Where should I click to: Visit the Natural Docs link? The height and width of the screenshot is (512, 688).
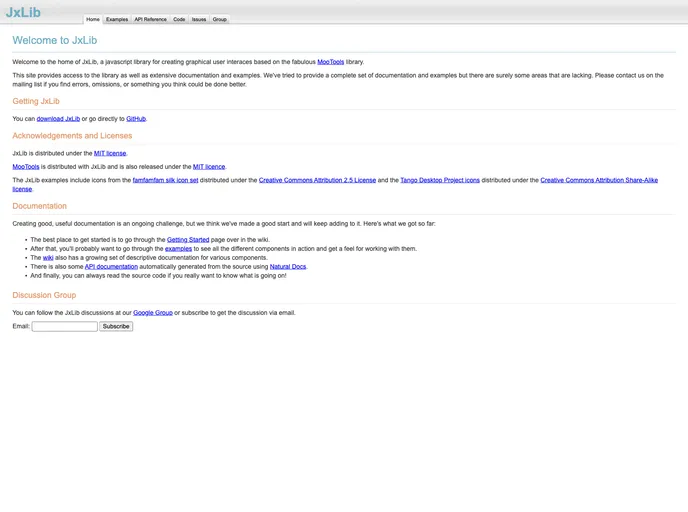[288, 267]
